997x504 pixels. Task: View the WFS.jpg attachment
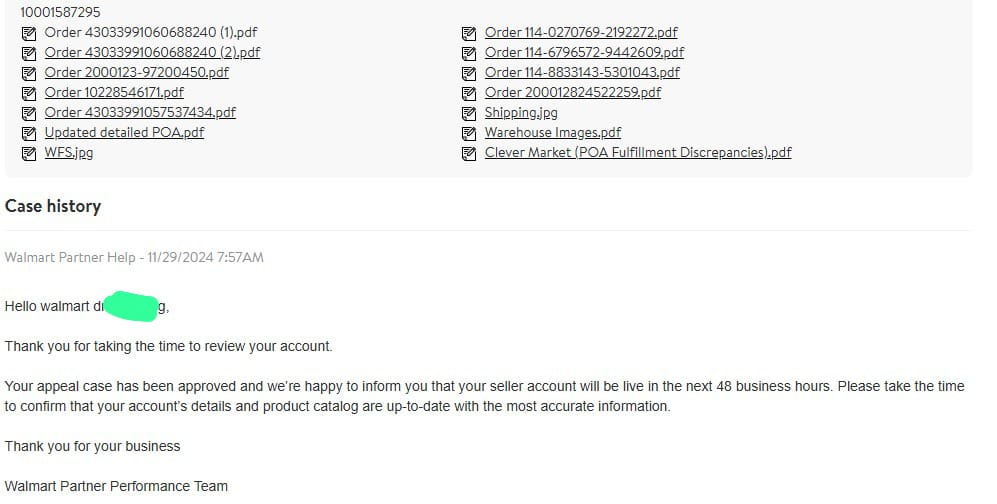pos(69,152)
